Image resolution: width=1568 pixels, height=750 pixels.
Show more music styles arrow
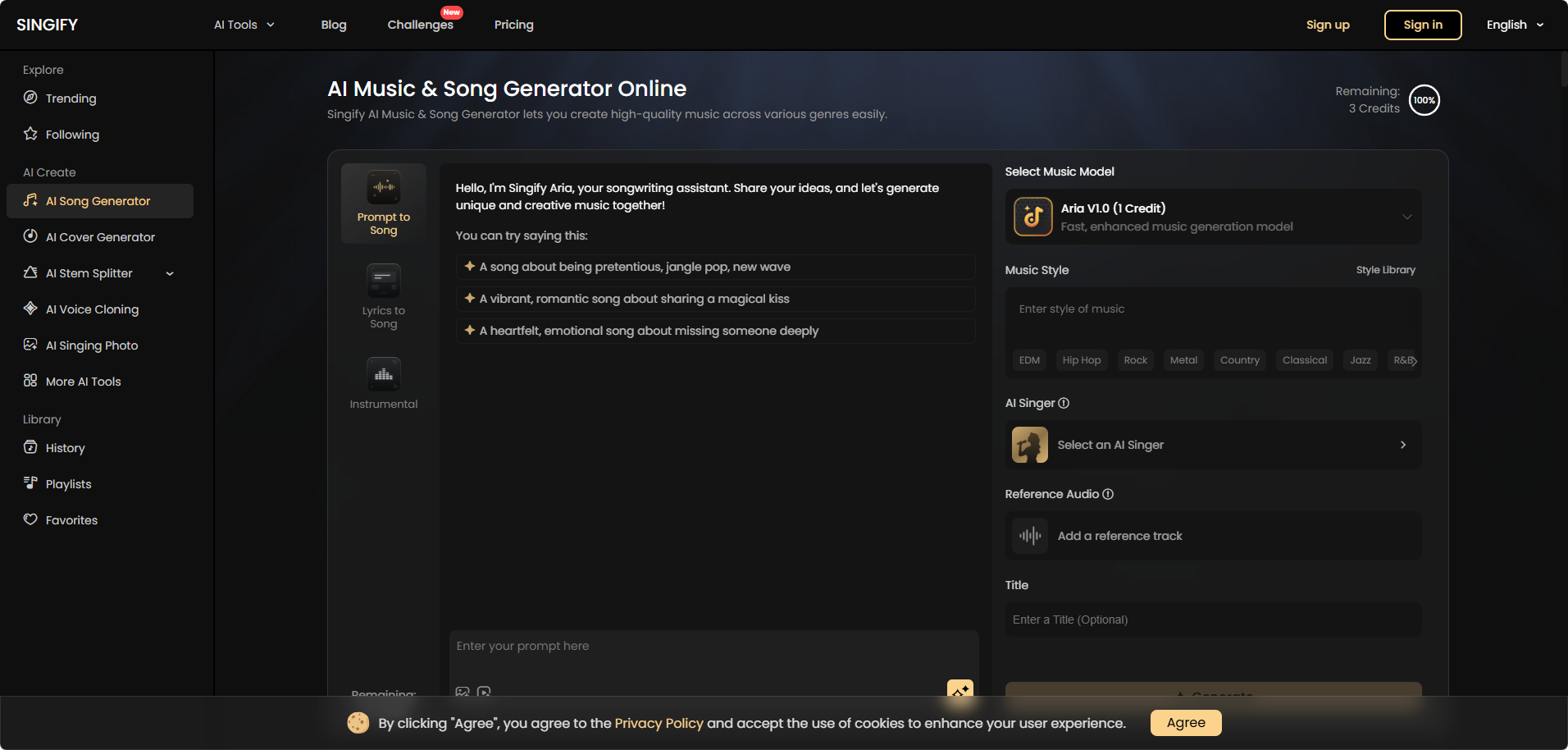pos(1414,360)
